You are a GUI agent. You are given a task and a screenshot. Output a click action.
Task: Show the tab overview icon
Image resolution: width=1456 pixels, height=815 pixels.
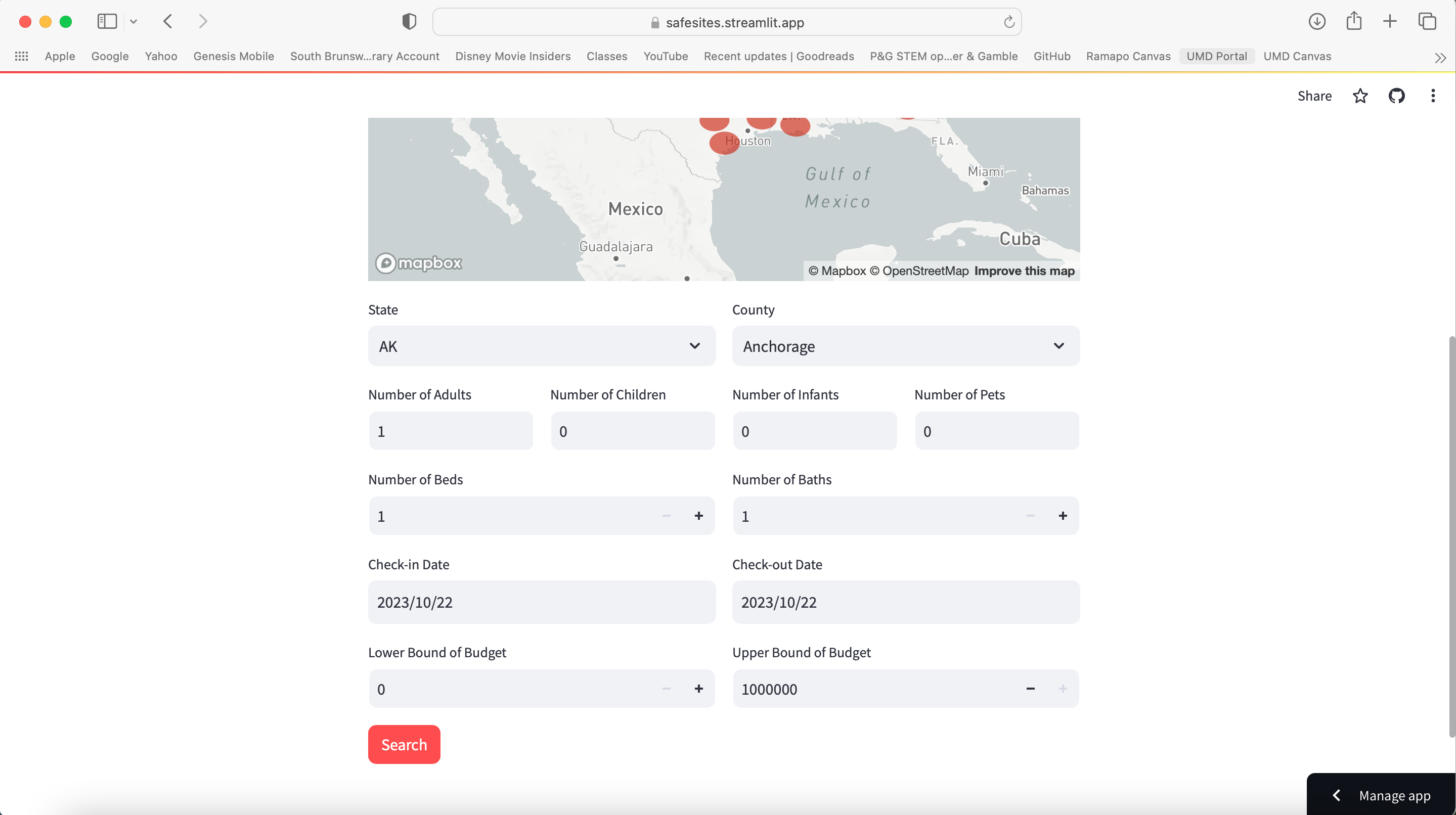coord(1427,21)
